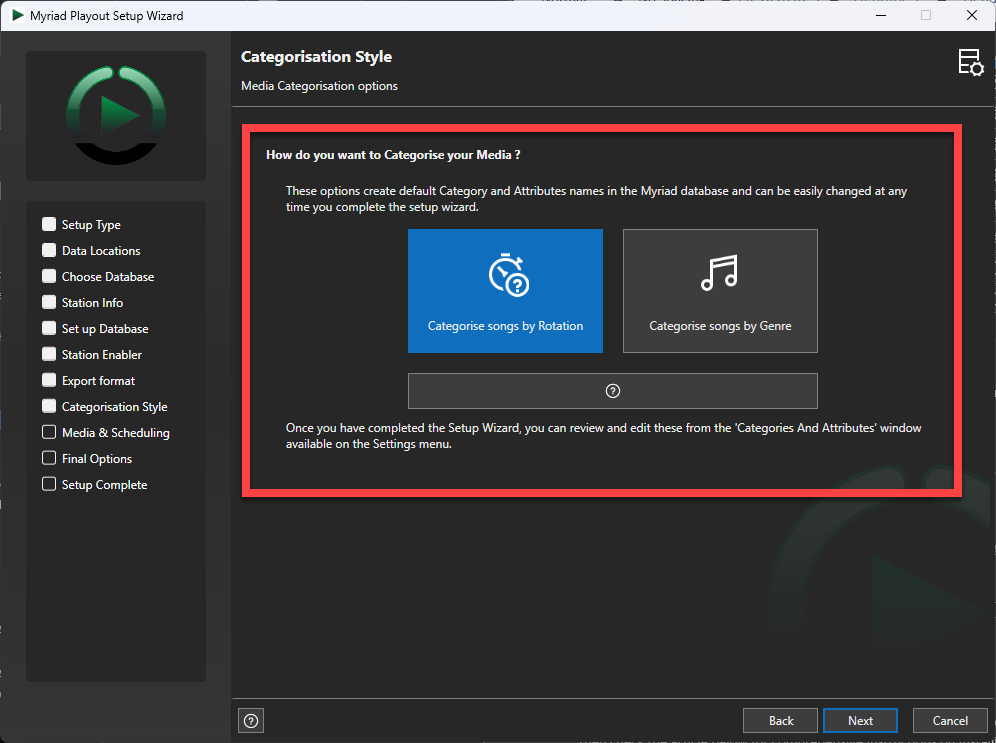Minimize the Setup Wizard window
The width and height of the screenshot is (996, 743).
coord(880,15)
